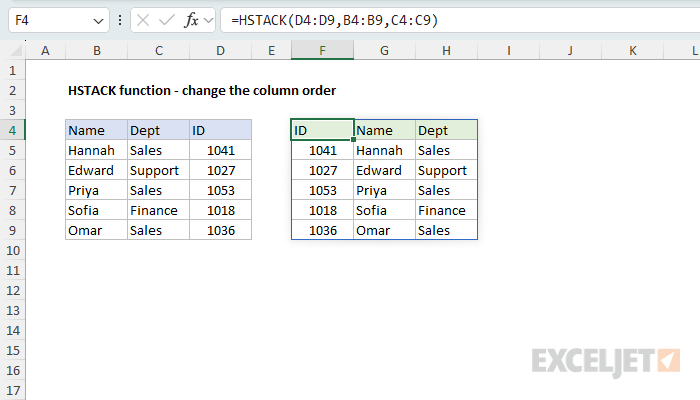The height and width of the screenshot is (400, 700).
Task: Expand the fx dropdown arrow
Action: coord(208,20)
